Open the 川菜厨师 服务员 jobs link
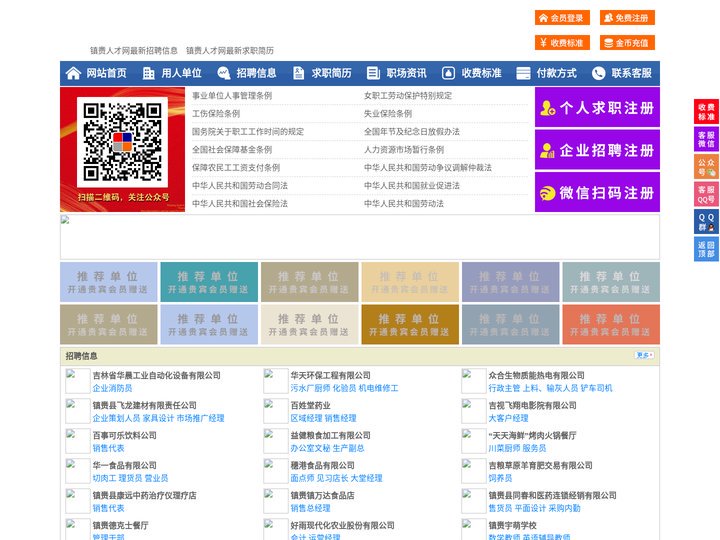The image size is (720, 540). (517, 448)
